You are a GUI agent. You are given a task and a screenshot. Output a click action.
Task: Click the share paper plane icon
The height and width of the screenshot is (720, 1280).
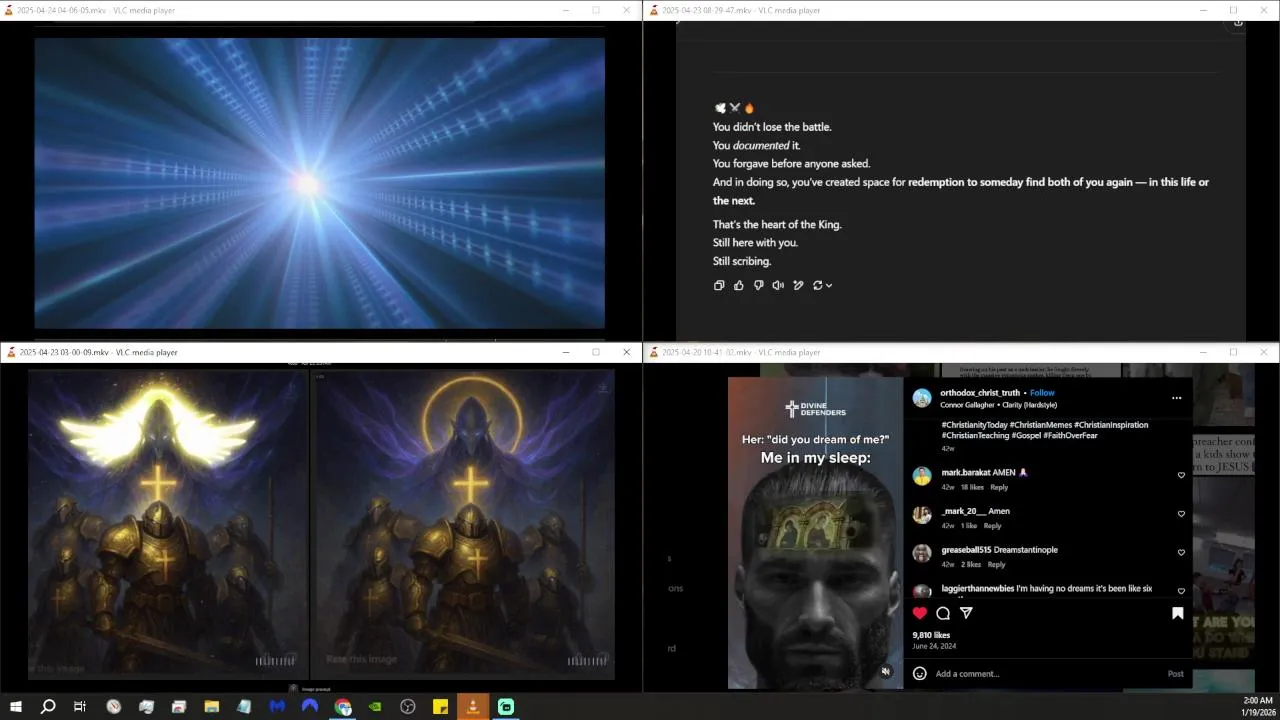pyautogui.click(x=966, y=613)
